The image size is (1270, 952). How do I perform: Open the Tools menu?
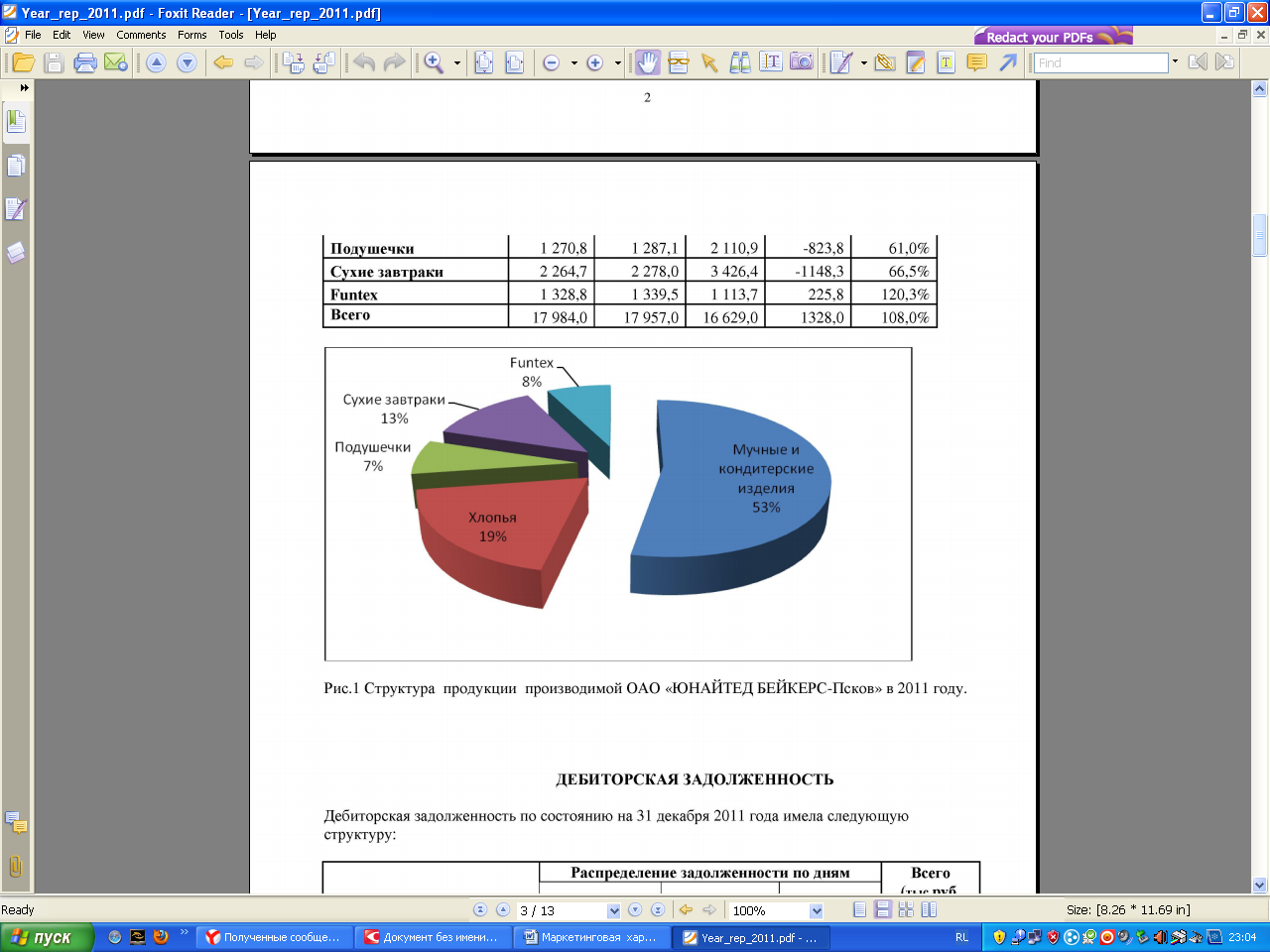point(231,35)
